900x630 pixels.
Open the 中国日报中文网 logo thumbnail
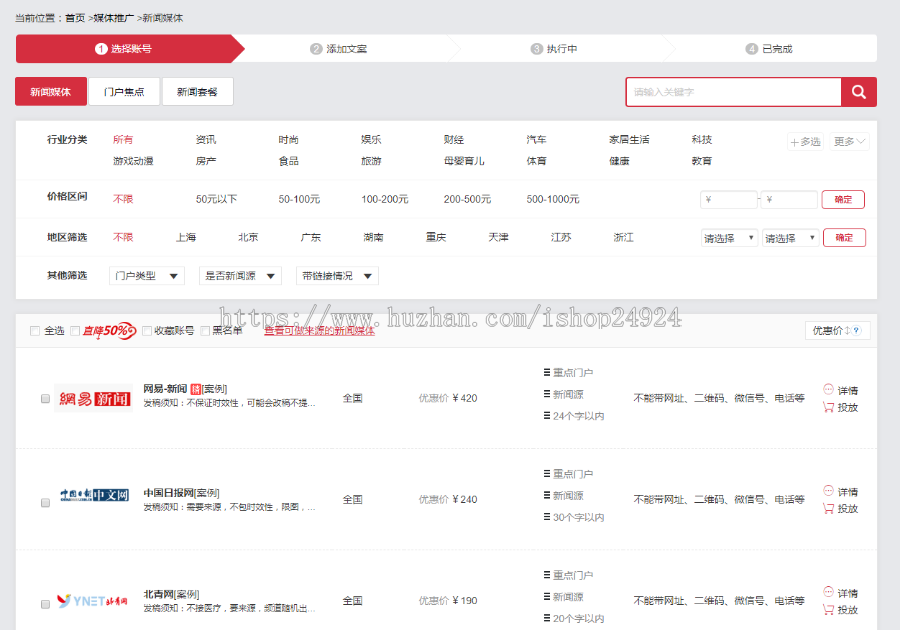[94, 495]
